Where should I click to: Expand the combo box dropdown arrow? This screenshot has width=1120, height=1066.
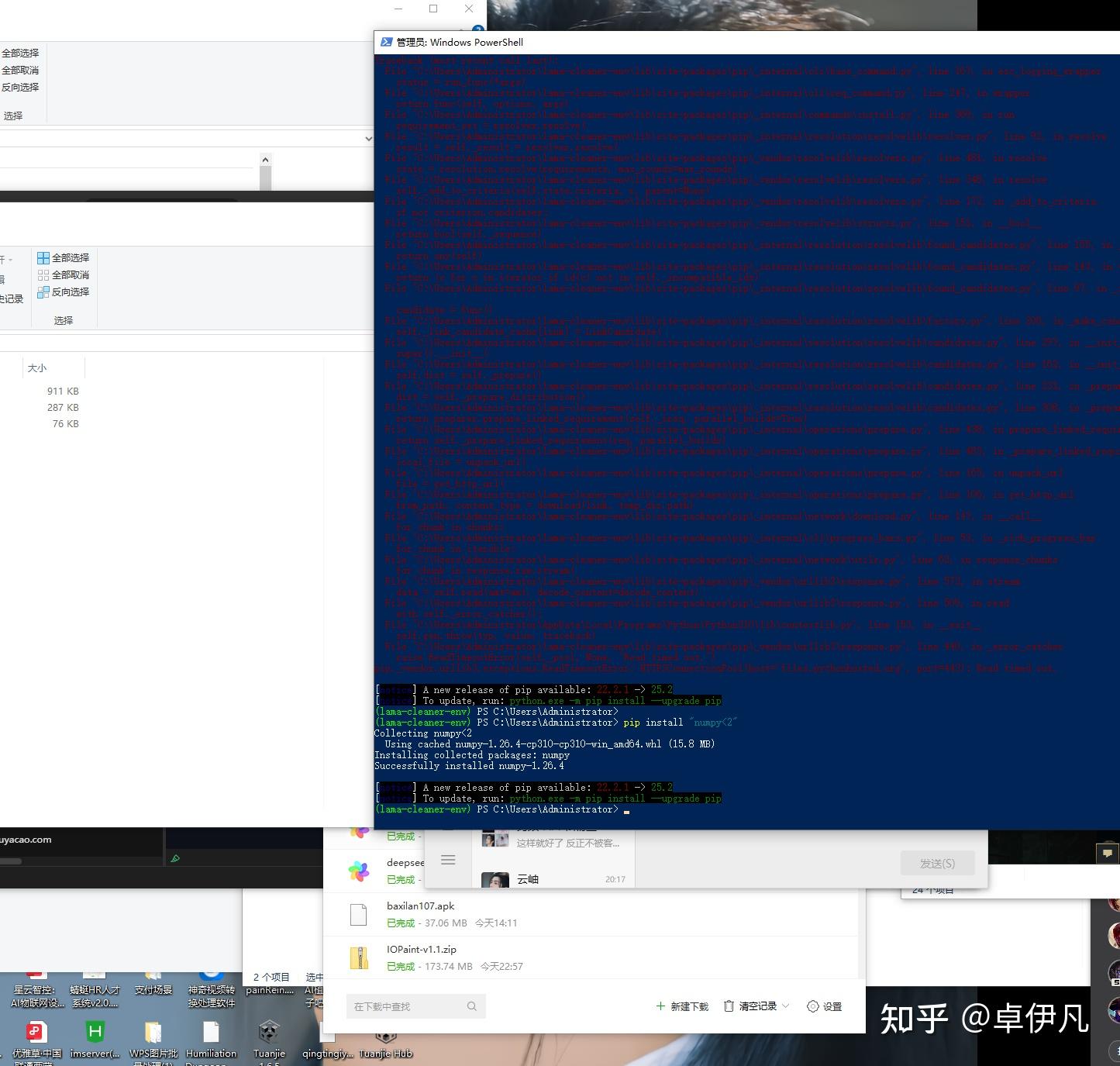click(x=370, y=138)
